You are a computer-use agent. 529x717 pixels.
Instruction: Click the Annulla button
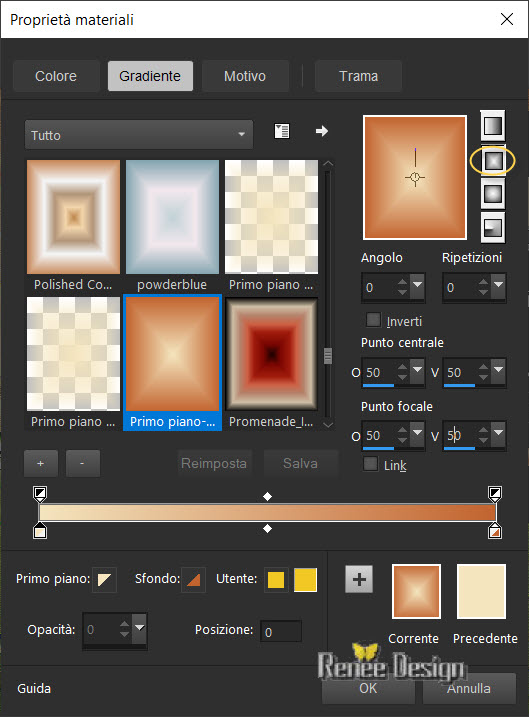pos(469,688)
